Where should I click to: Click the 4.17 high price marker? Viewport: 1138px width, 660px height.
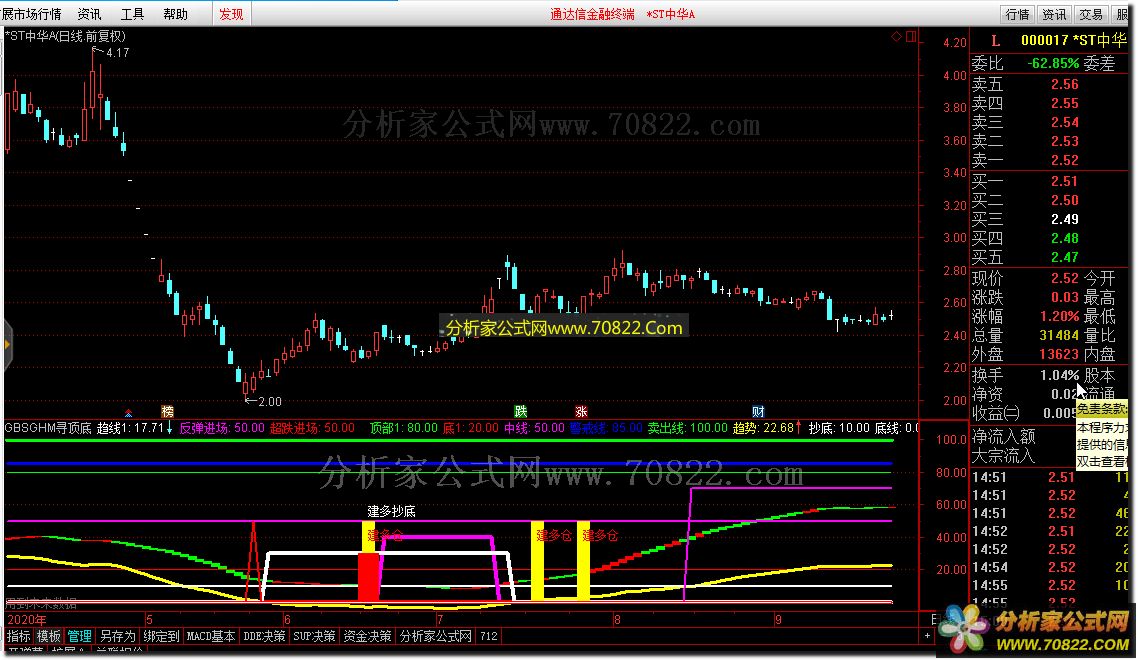(x=117, y=53)
